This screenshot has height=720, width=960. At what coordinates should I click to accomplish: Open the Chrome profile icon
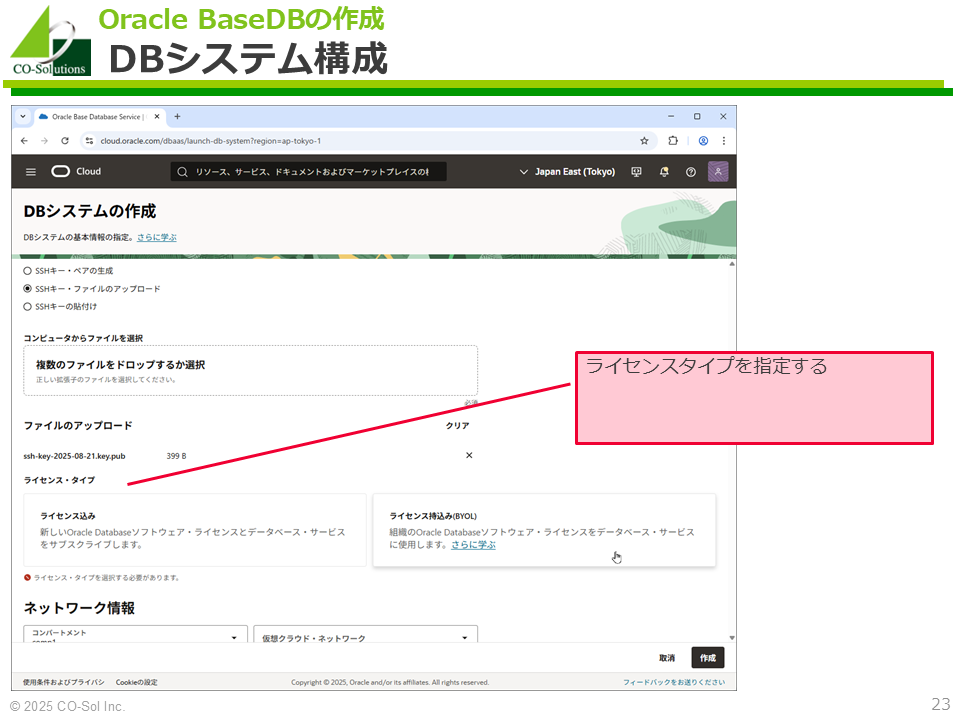(703, 141)
